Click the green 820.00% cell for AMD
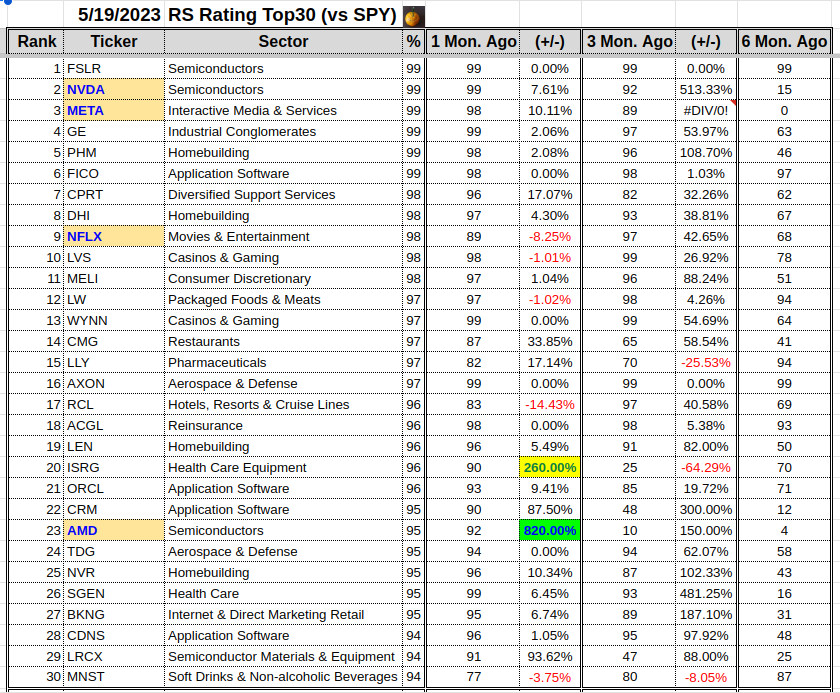This screenshot has width=840, height=693. pyautogui.click(x=550, y=530)
